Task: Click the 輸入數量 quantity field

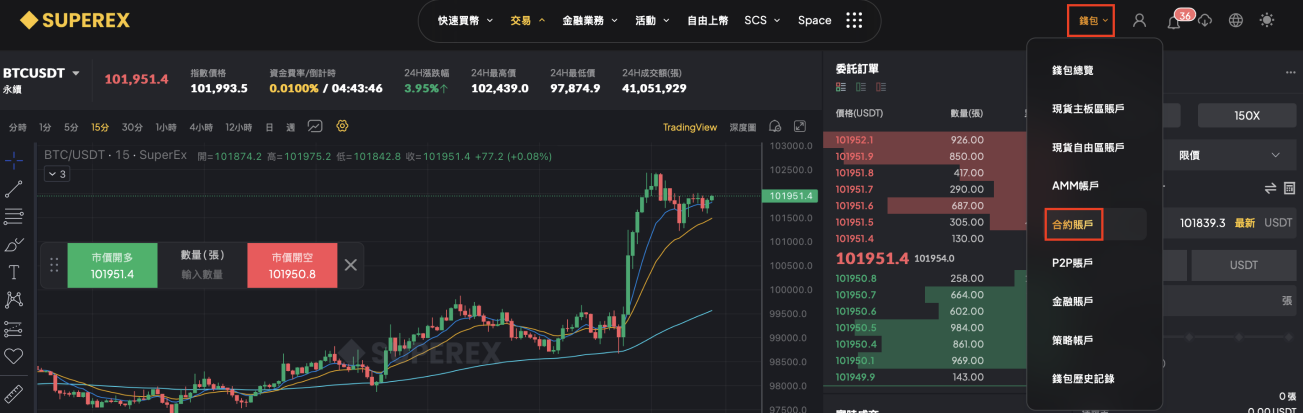Action: [x=202, y=274]
